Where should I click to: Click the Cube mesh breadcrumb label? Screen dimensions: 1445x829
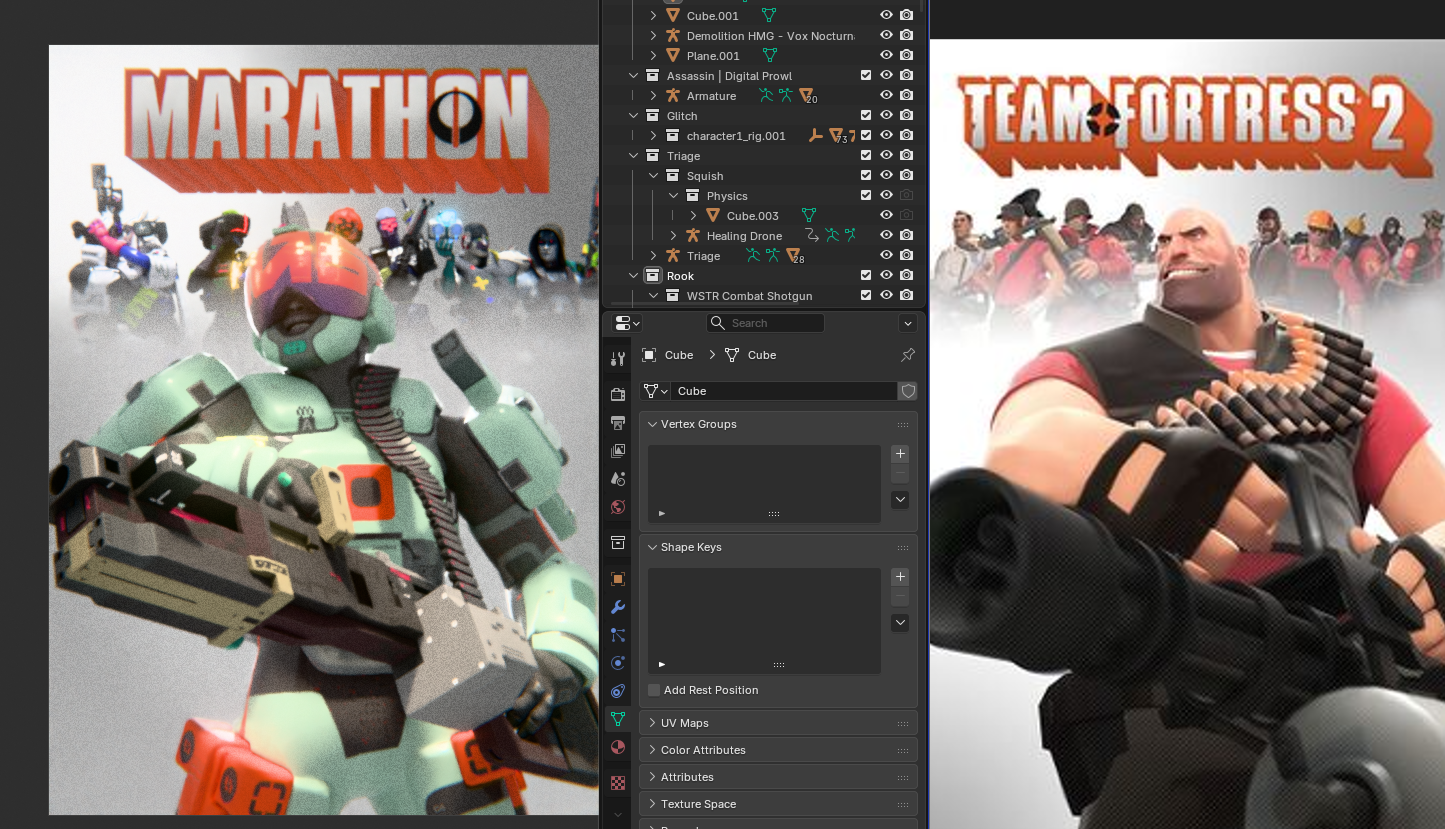pyautogui.click(x=762, y=355)
